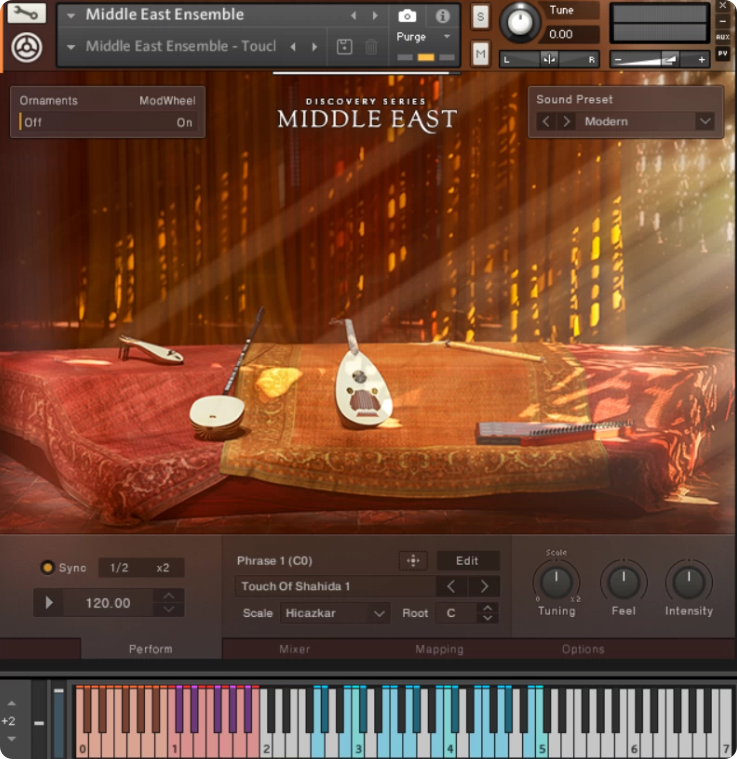Close the instrument with X button
737x759 pixels.
(722, 6)
